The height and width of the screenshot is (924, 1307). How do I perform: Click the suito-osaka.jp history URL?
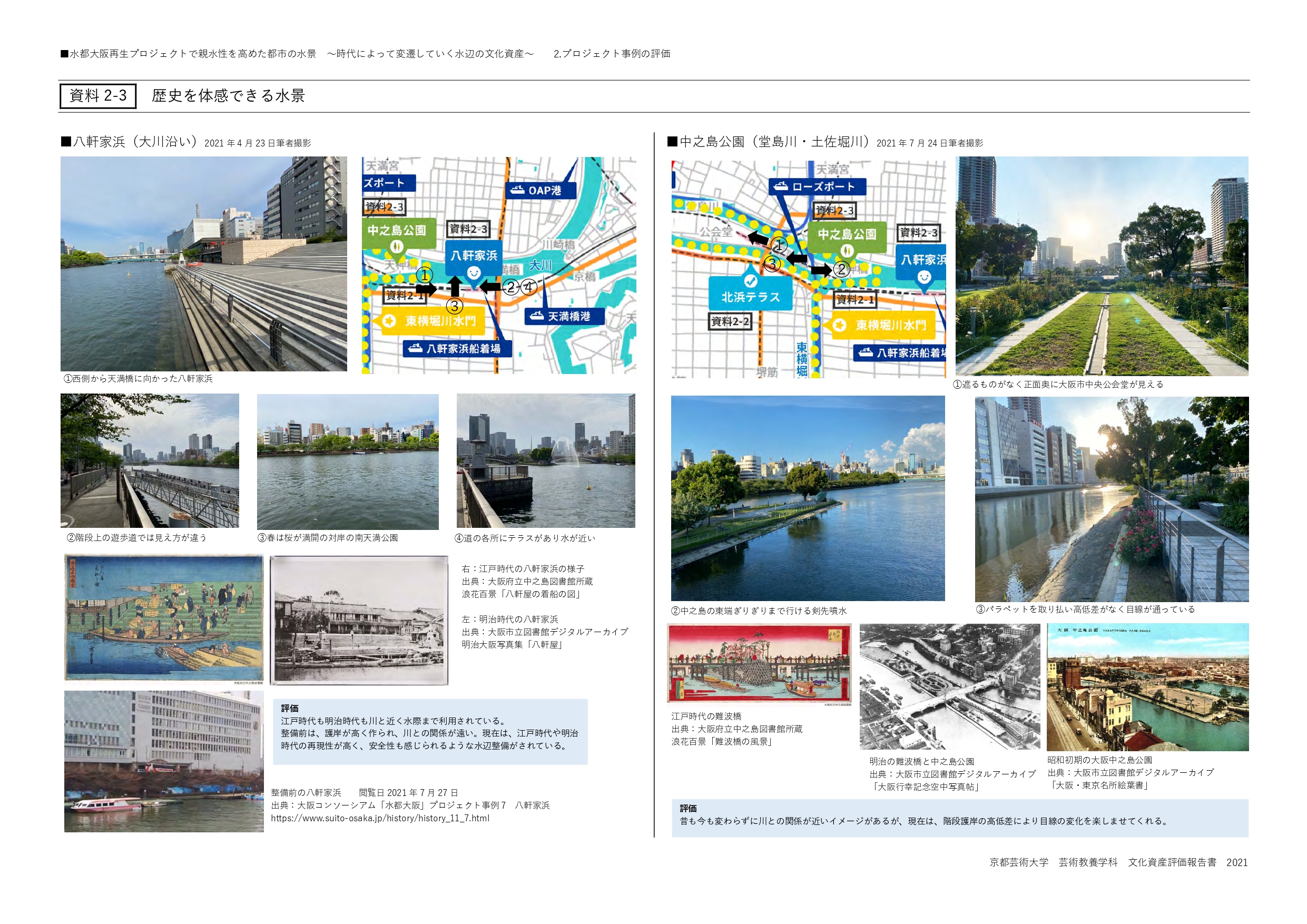(380, 818)
